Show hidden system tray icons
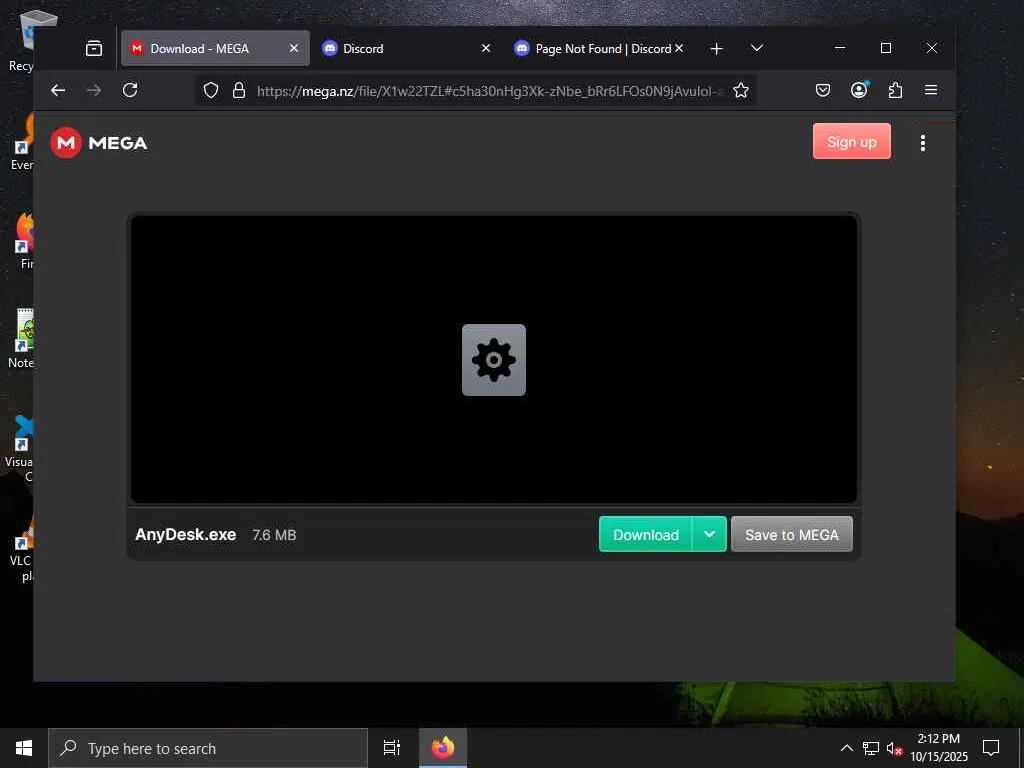1024x768 pixels. click(846, 748)
